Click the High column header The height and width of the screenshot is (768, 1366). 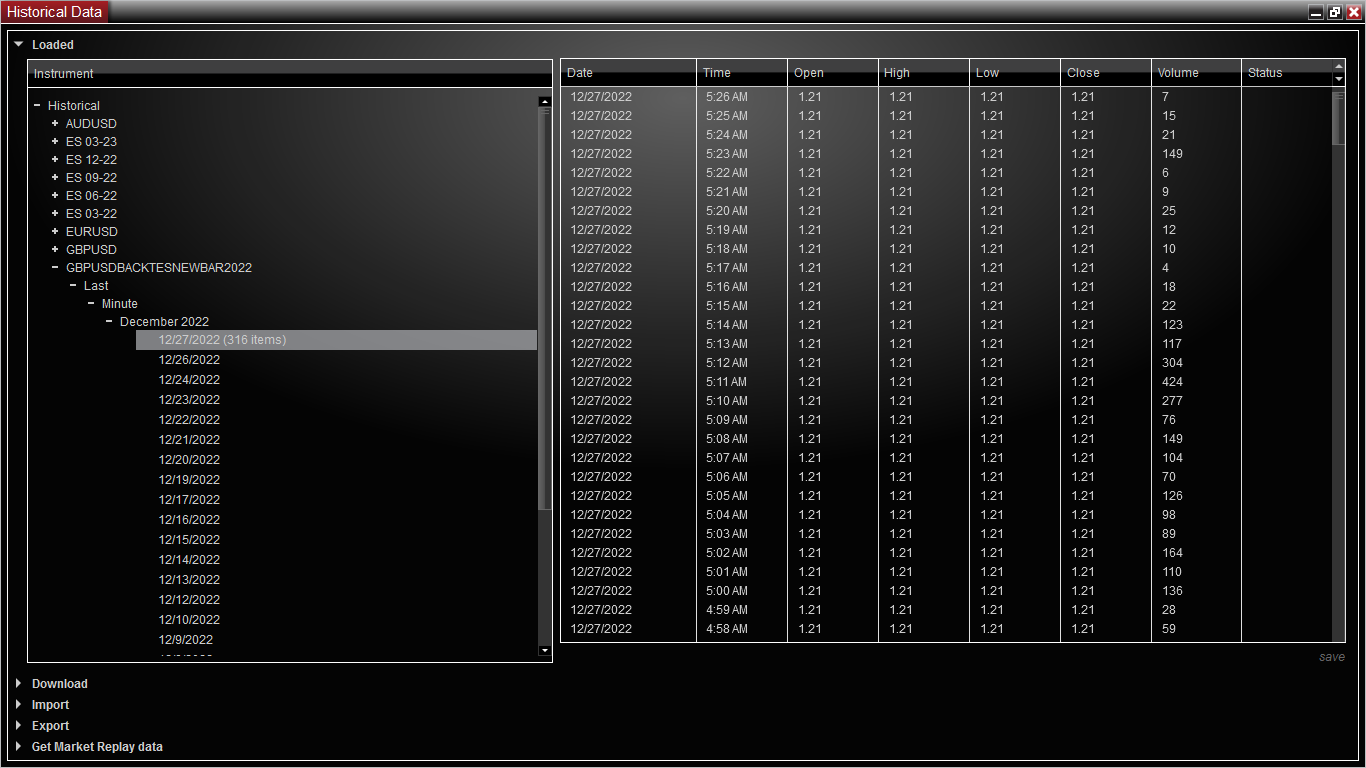924,73
